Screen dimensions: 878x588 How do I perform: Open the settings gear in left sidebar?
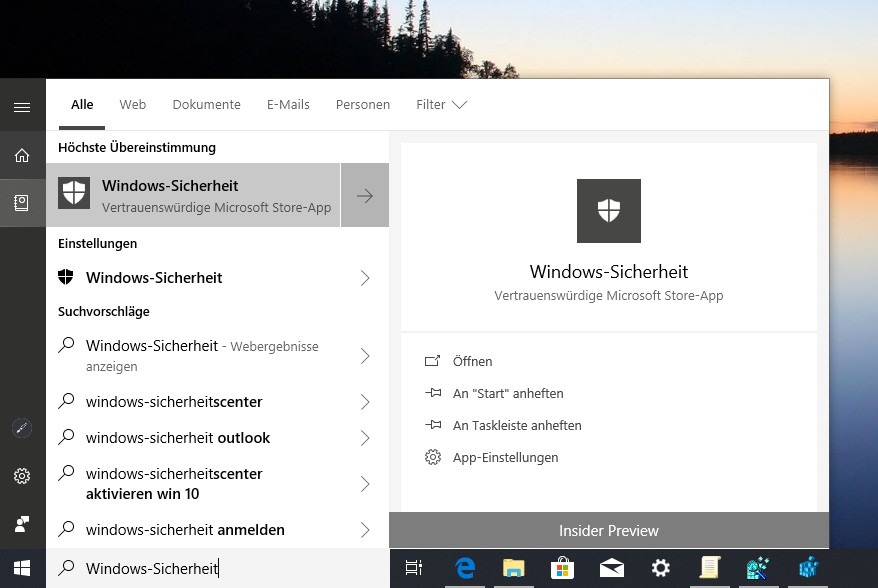click(22, 476)
